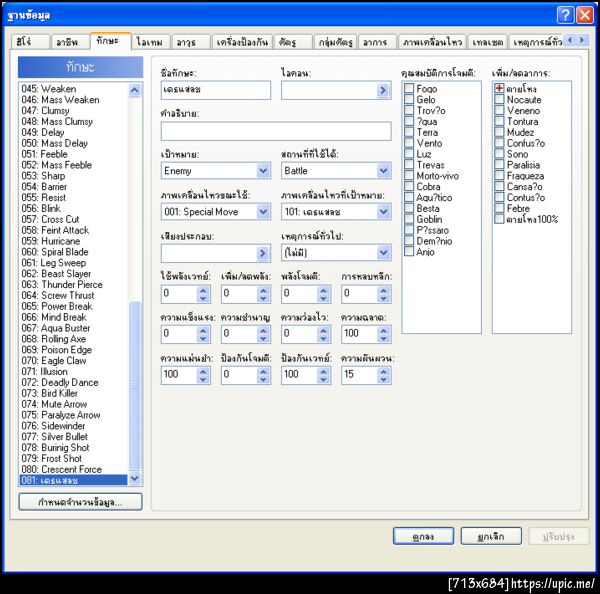Switch to the เทลเซต tab

point(488,42)
